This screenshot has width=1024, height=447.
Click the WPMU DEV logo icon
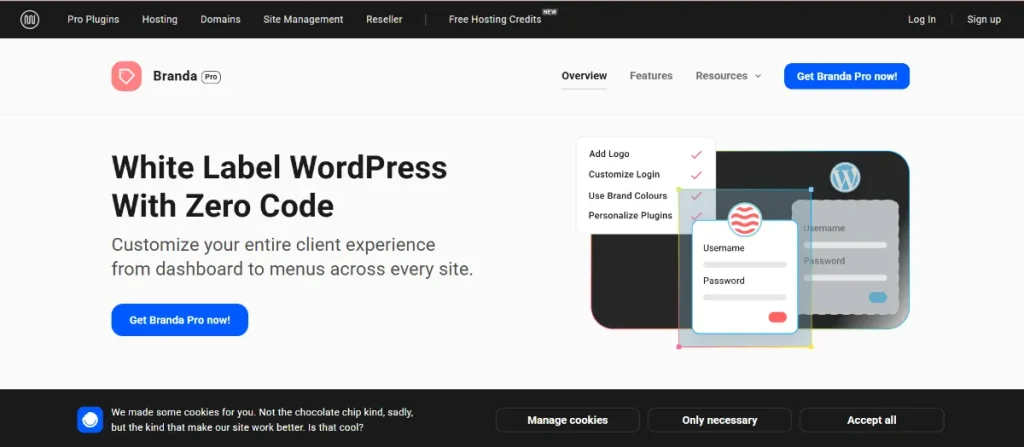pyautogui.click(x=30, y=19)
